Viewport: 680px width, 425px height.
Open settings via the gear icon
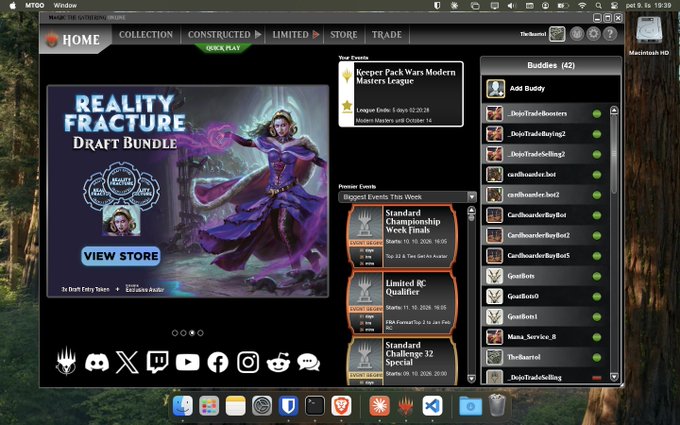tap(593, 34)
